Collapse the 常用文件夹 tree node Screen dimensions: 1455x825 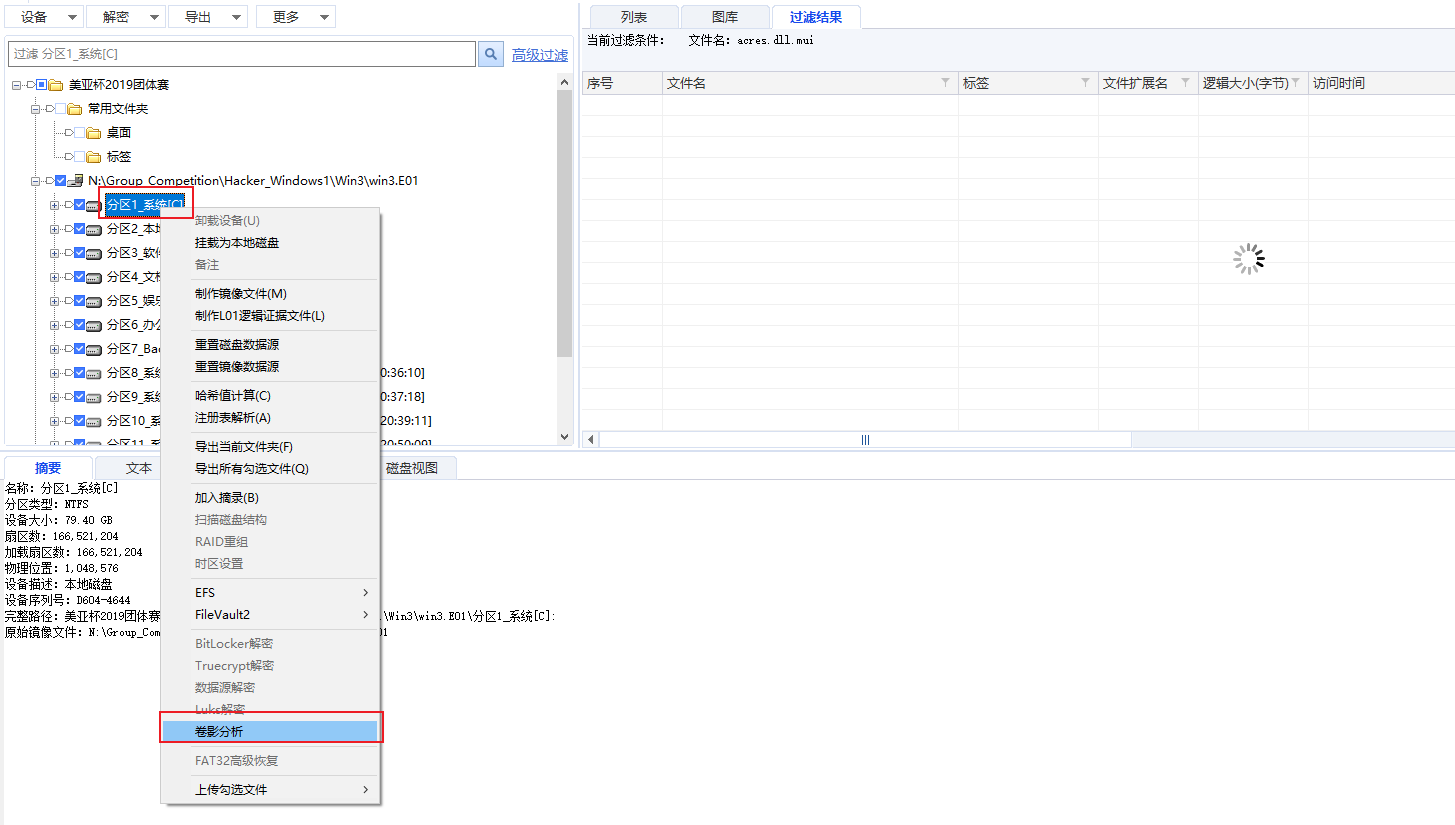[x=36, y=109]
